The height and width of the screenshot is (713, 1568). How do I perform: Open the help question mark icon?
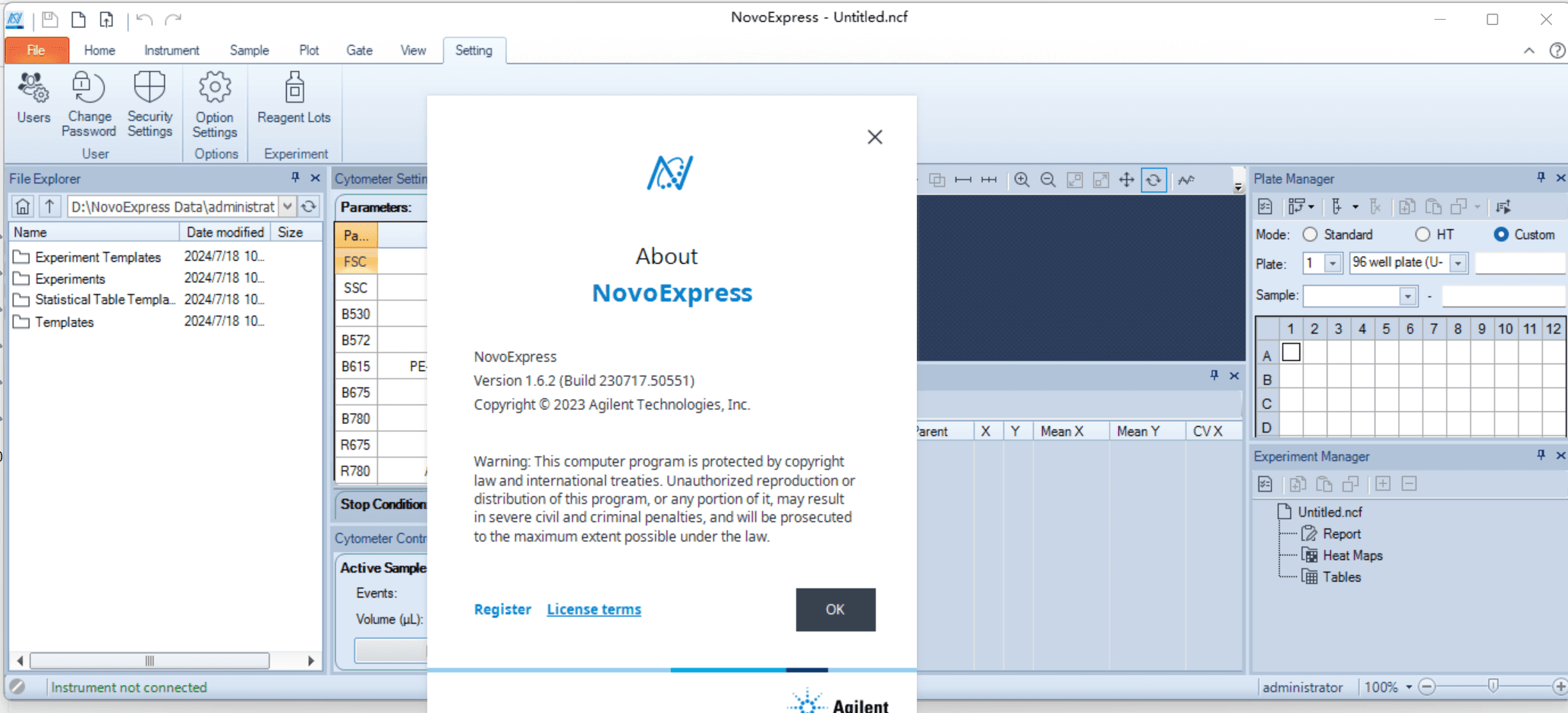click(1557, 50)
